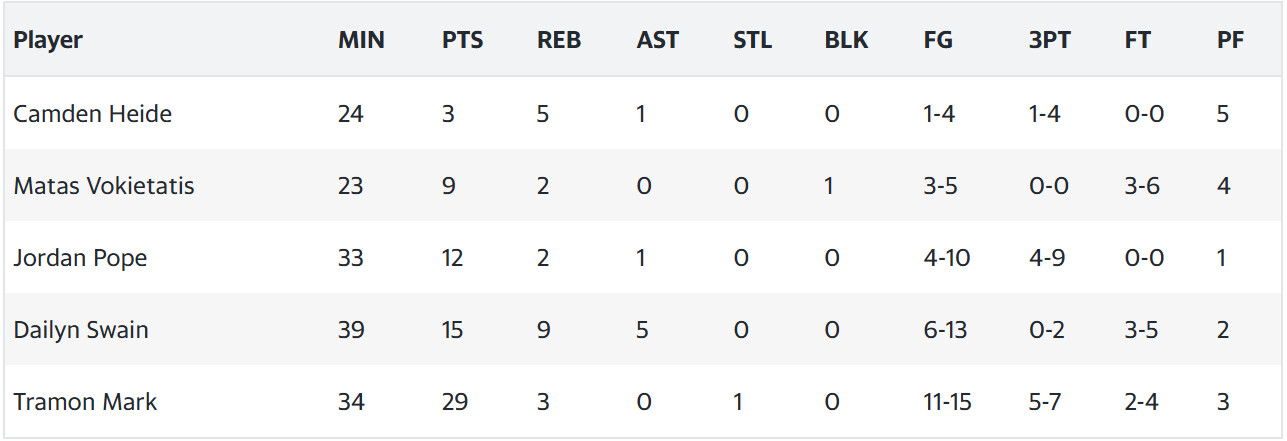This screenshot has height=441, width=1287.
Task: Click the STL column header
Action: coord(753,41)
